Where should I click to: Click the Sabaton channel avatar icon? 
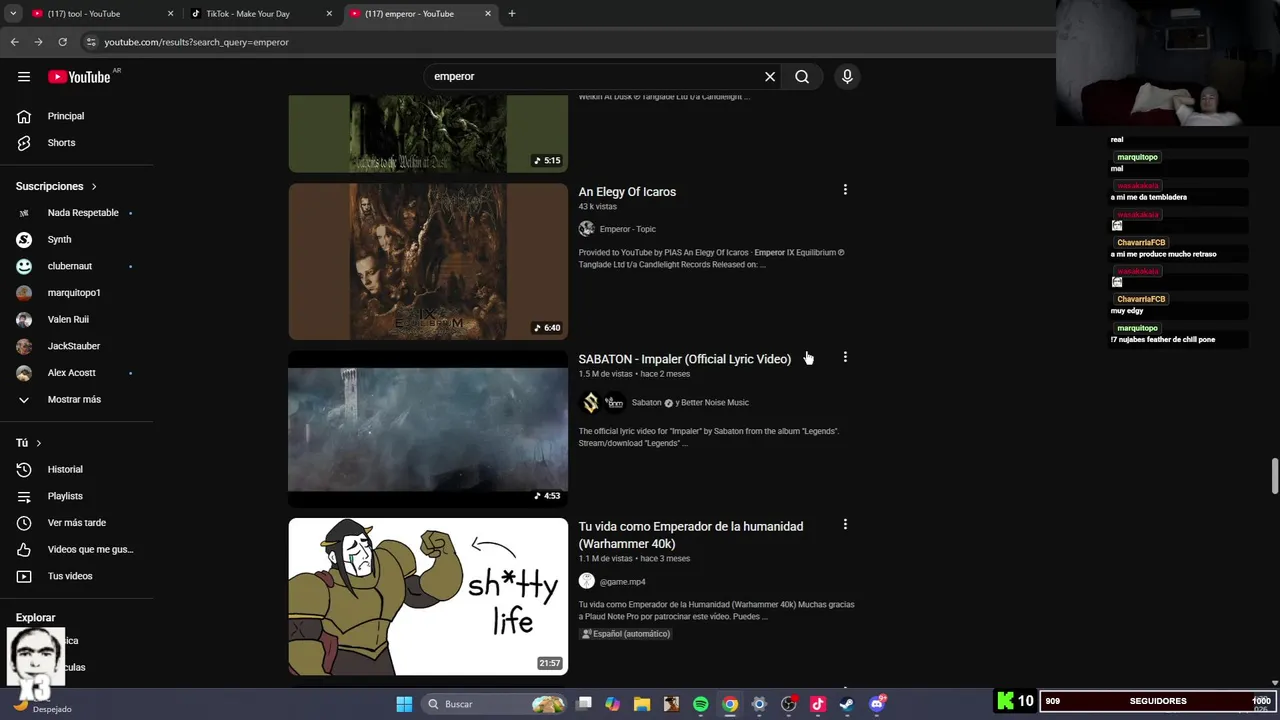591,403
